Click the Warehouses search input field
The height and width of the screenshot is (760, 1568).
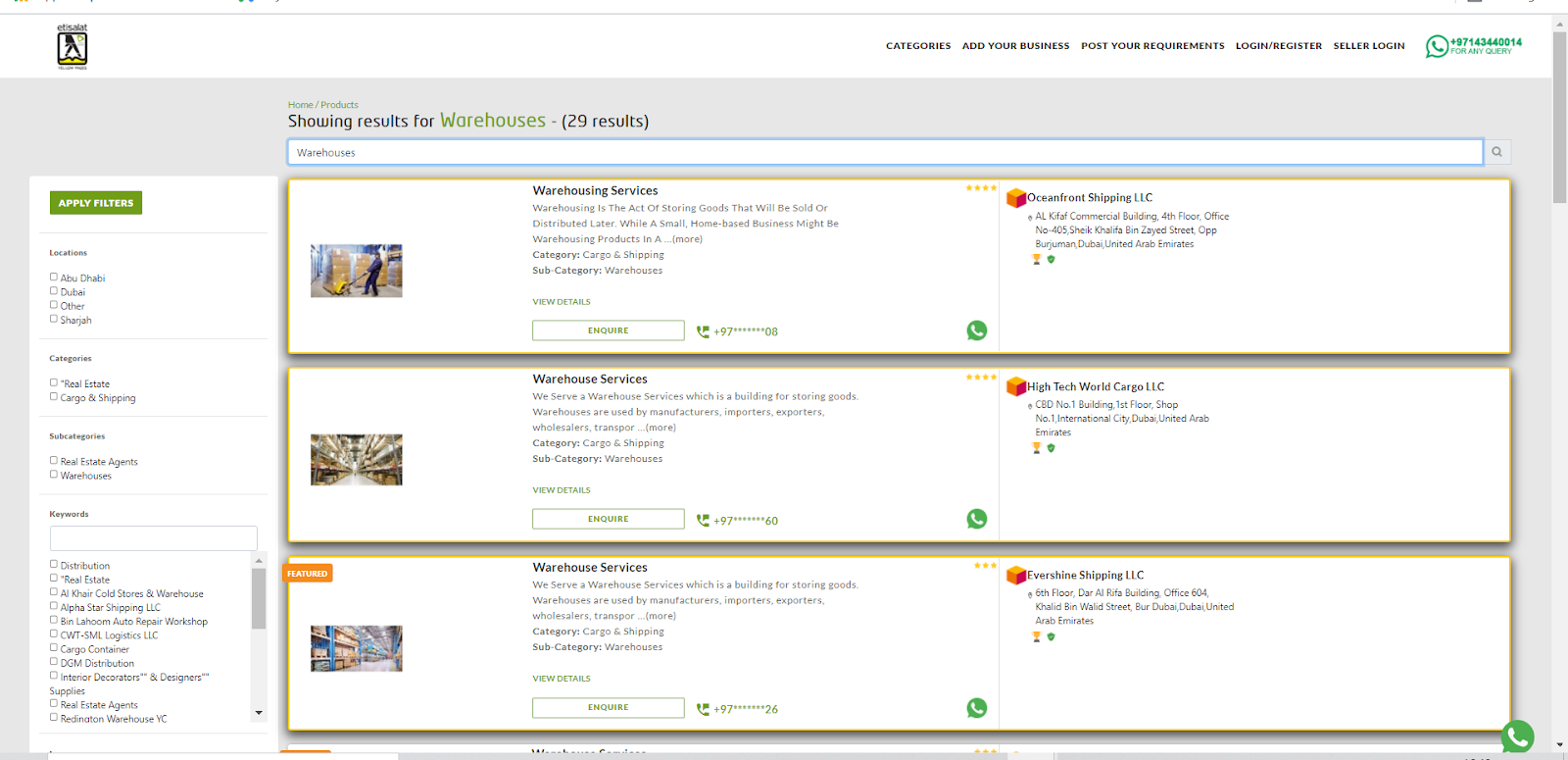click(885, 152)
